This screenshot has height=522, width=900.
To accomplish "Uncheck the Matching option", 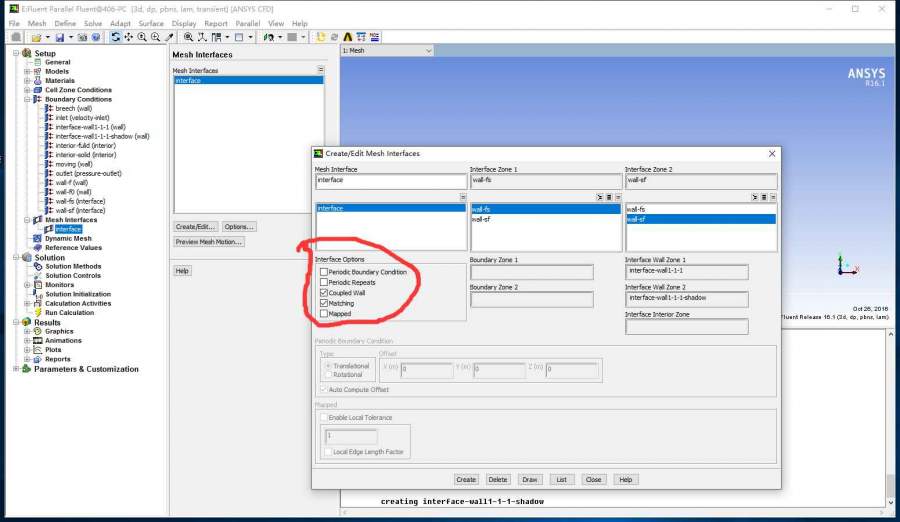I will coord(324,303).
